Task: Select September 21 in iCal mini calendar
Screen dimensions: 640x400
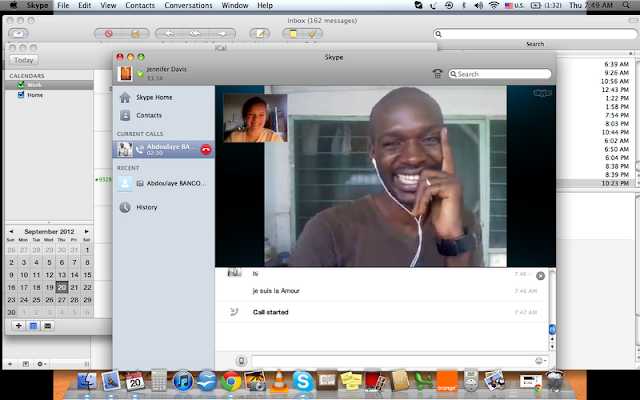Action: point(74,287)
